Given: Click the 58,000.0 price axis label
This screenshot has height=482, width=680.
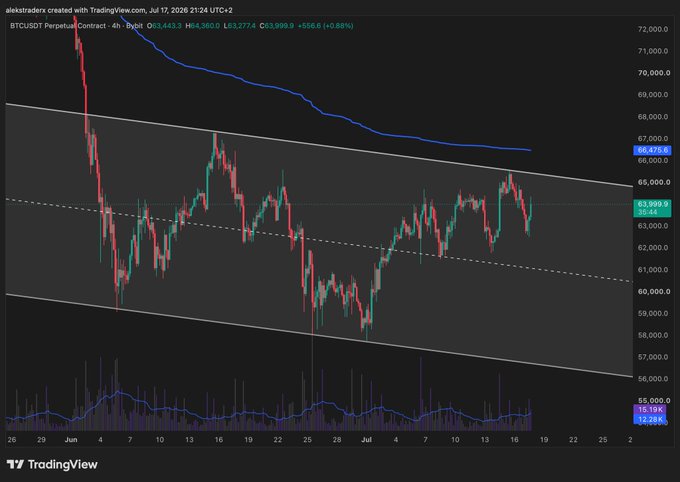Looking at the screenshot, I should coord(653,335).
